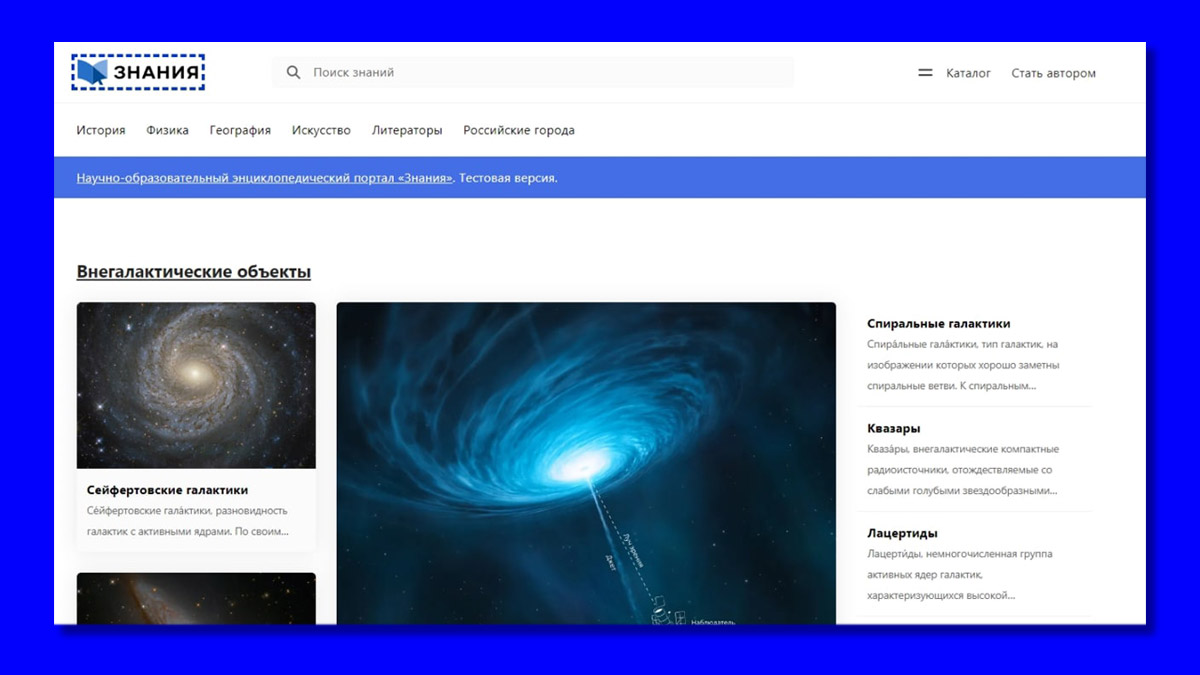This screenshot has height=675, width=1200.
Task: Open the Каталог link
Action: pyautogui.click(x=968, y=73)
